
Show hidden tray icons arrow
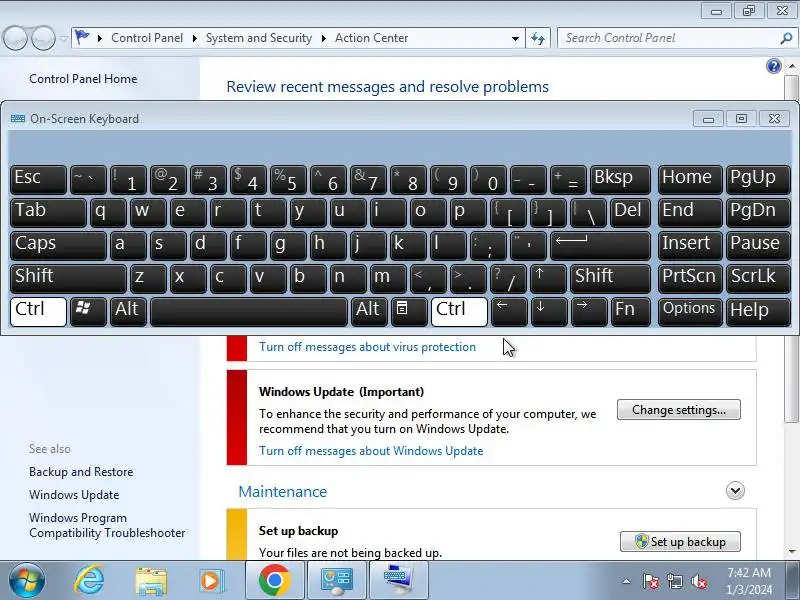[627, 581]
